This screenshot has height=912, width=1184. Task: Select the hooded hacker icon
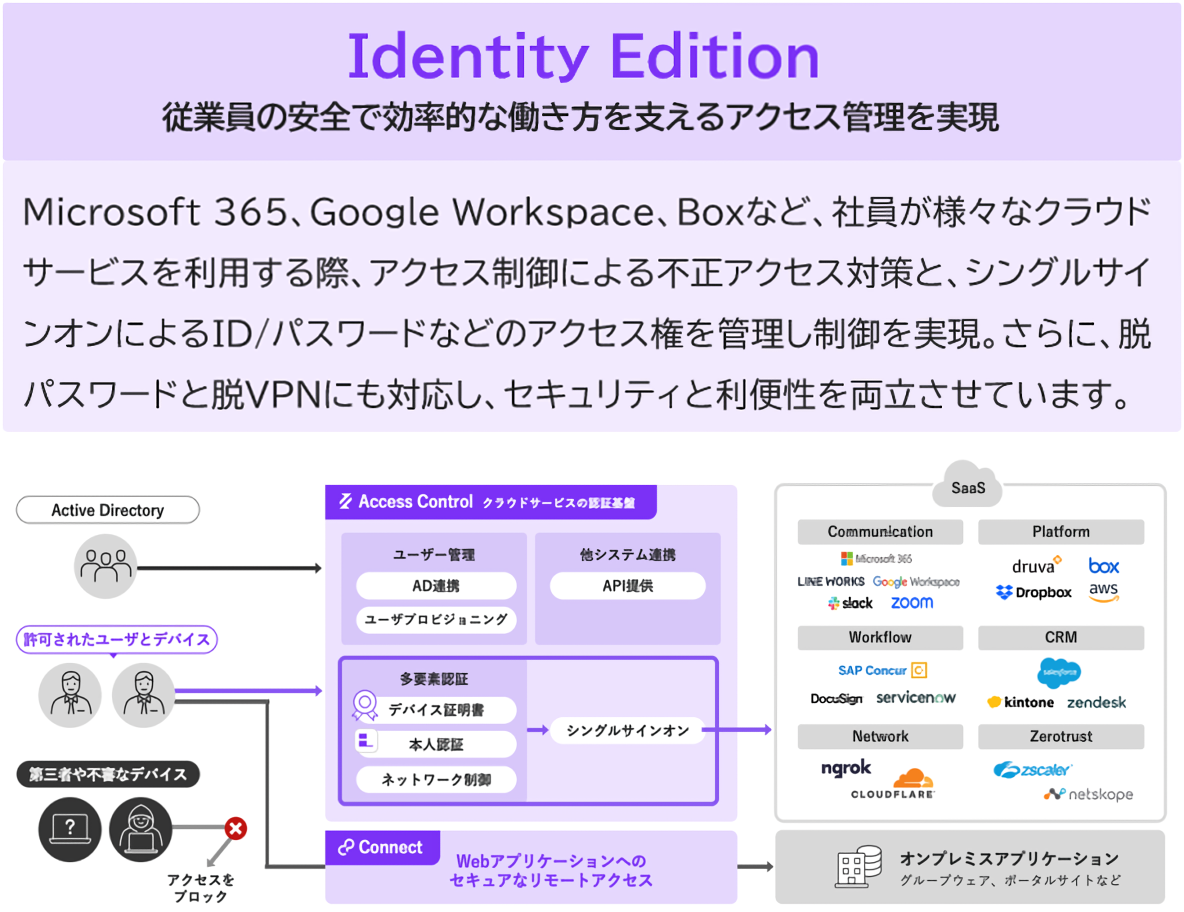pyautogui.click(x=142, y=827)
